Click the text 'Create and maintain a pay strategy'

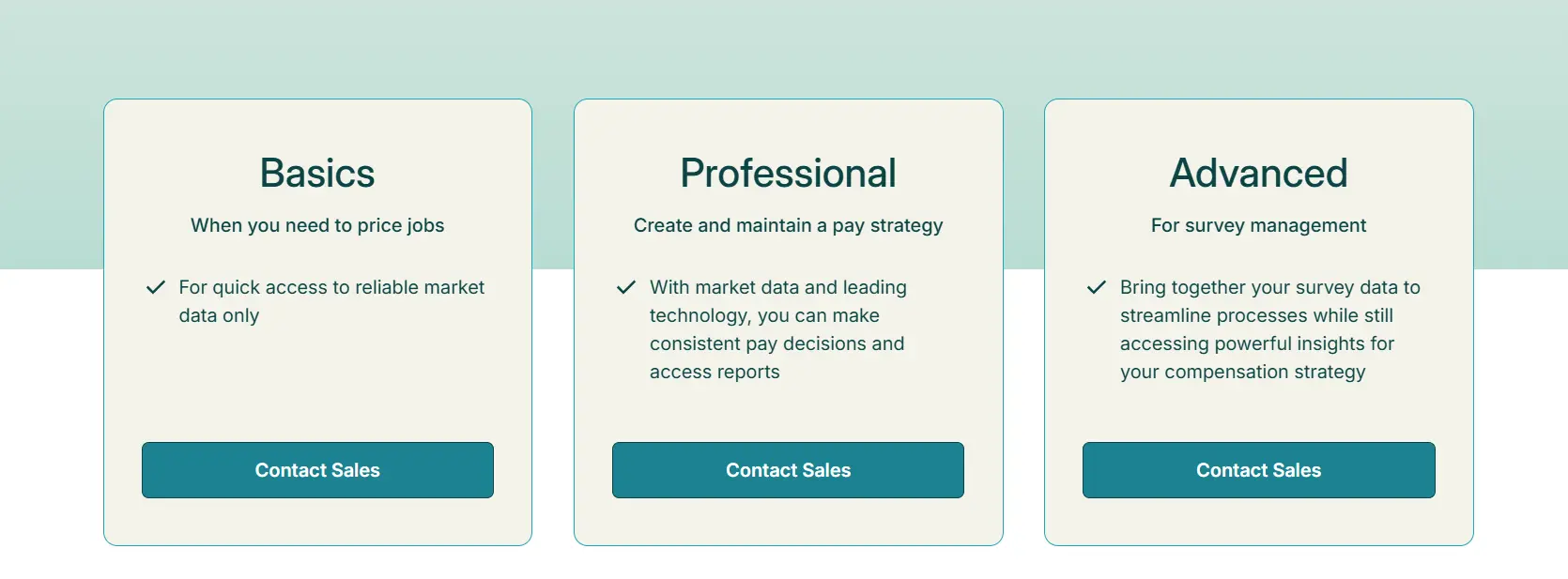coord(788,225)
